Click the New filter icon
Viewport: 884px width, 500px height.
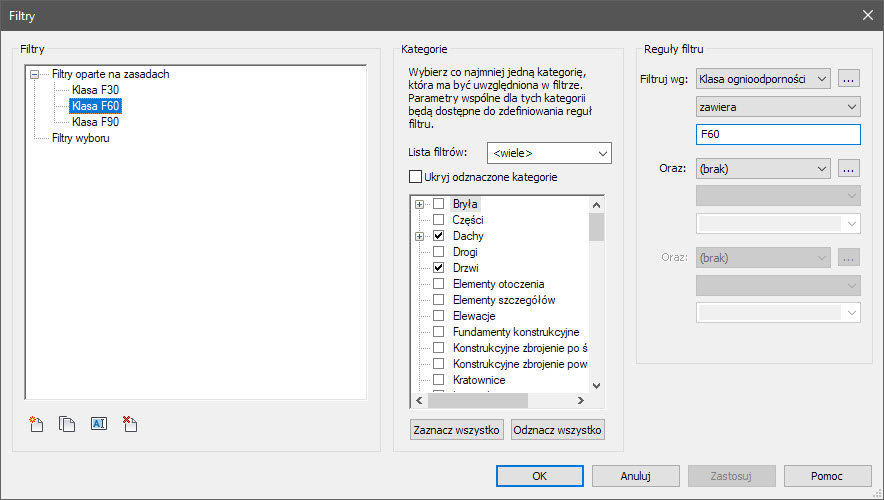pyautogui.click(x=37, y=424)
